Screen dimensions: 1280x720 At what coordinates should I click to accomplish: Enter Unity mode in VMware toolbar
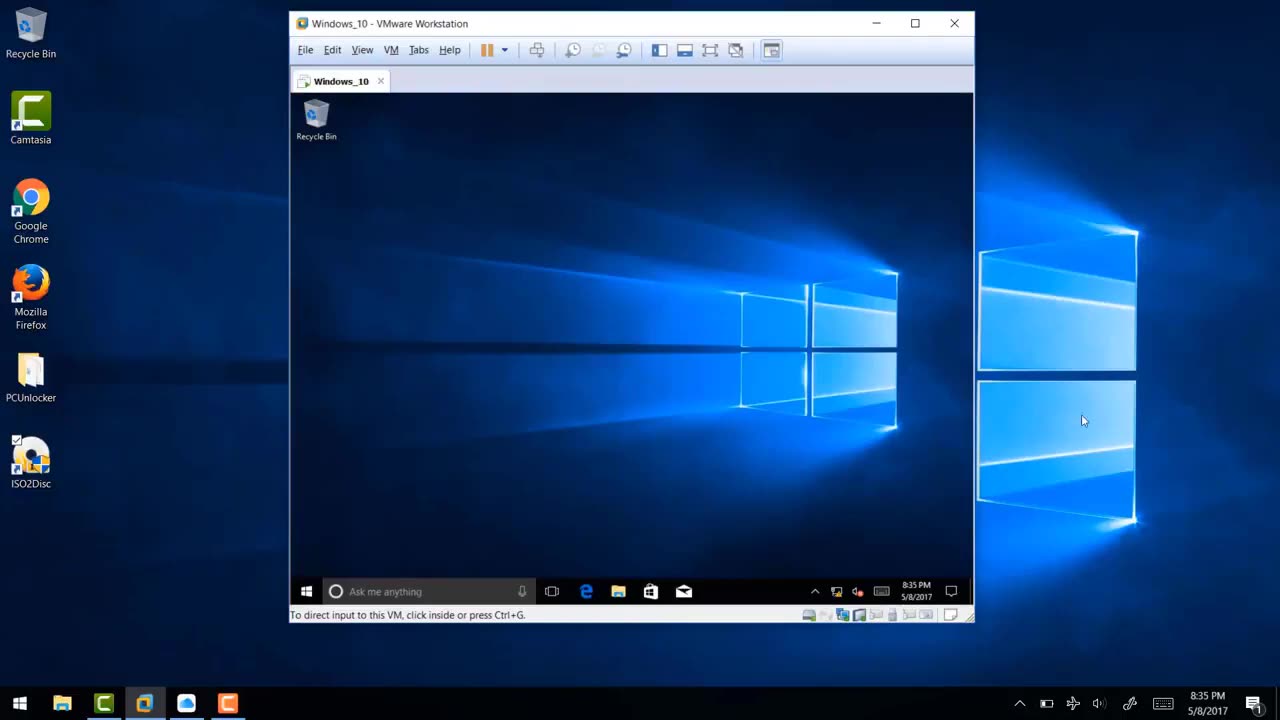coord(736,50)
